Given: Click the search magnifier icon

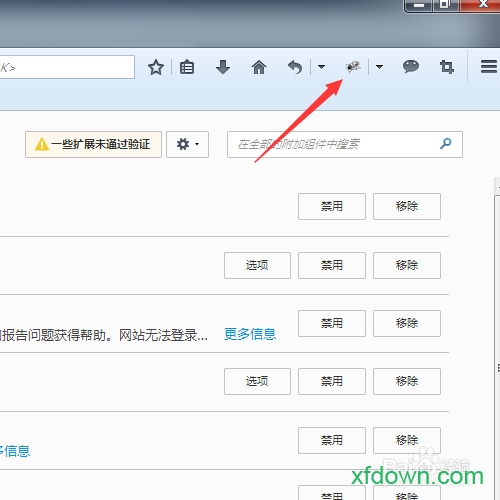Looking at the screenshot, I should (446, 144).
